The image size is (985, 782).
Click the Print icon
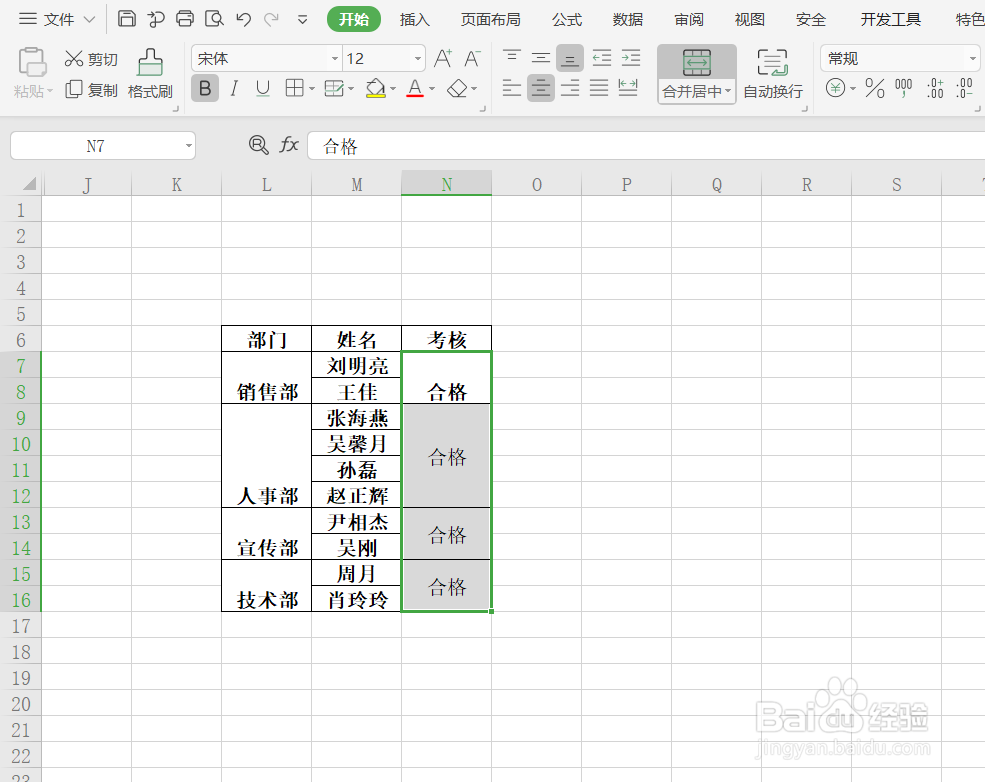185,19
